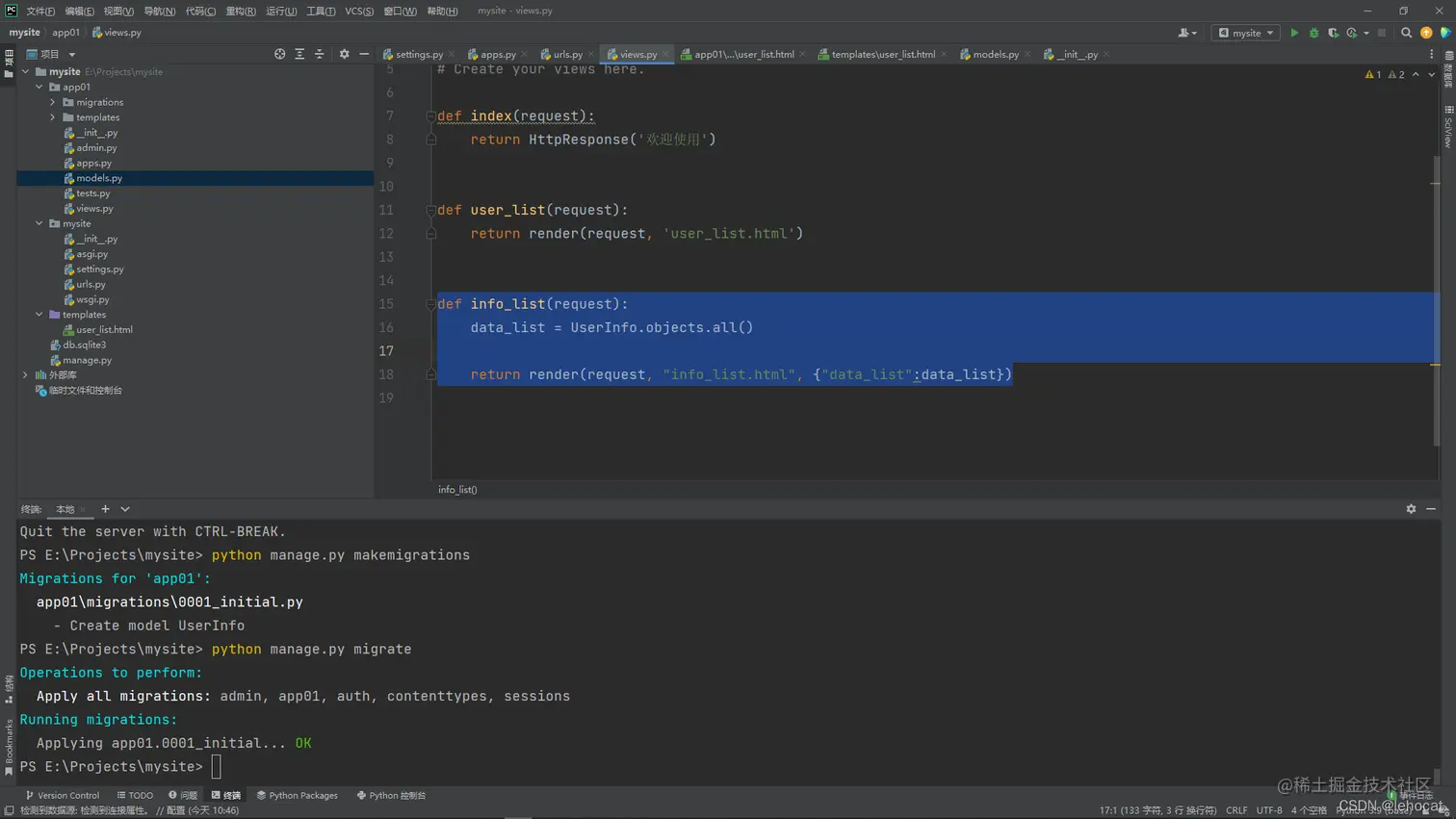Open the VCS(S) menu

pos(359,12)
